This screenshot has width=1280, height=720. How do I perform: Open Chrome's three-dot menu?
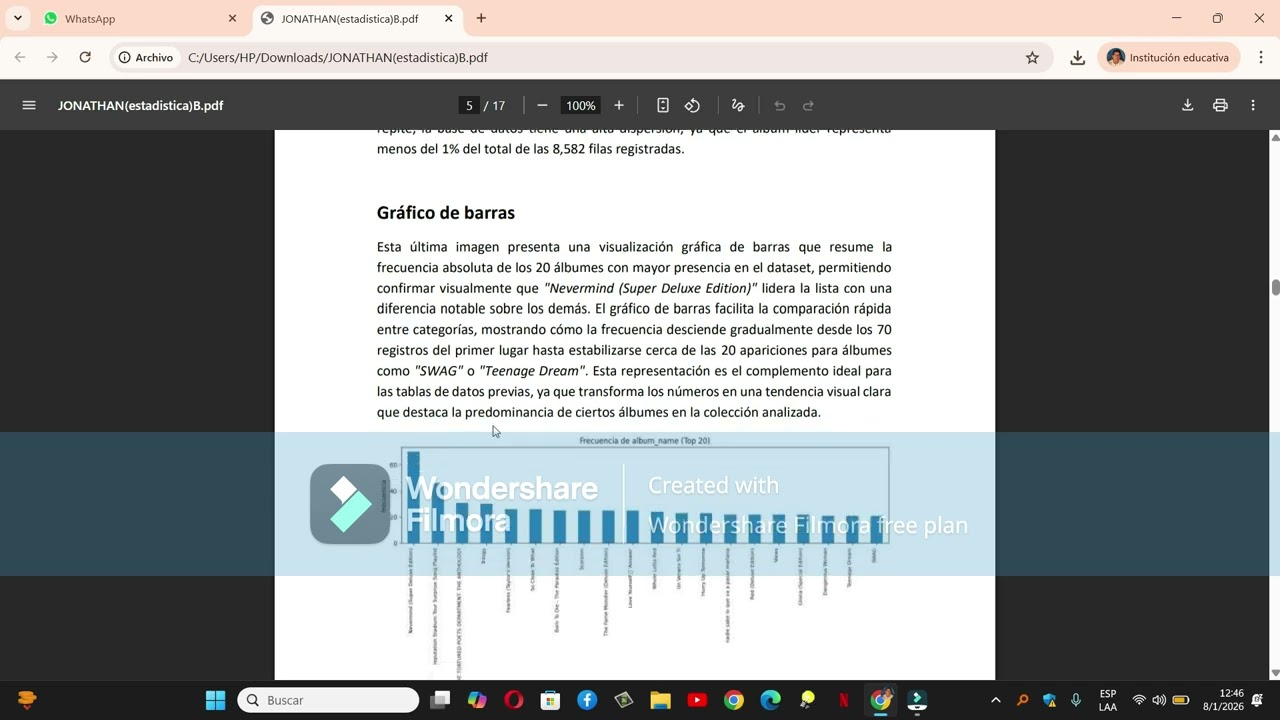point(1260,57)
